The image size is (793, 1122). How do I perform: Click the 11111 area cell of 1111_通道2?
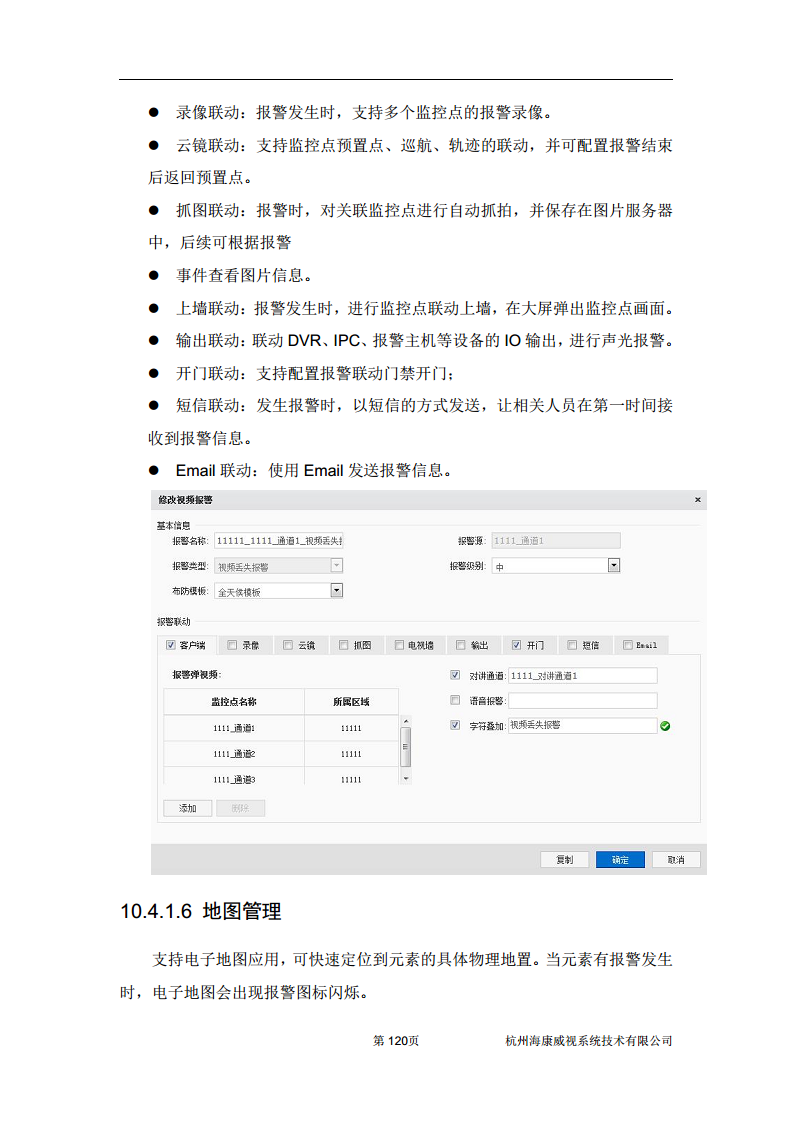tap(351, 753)
